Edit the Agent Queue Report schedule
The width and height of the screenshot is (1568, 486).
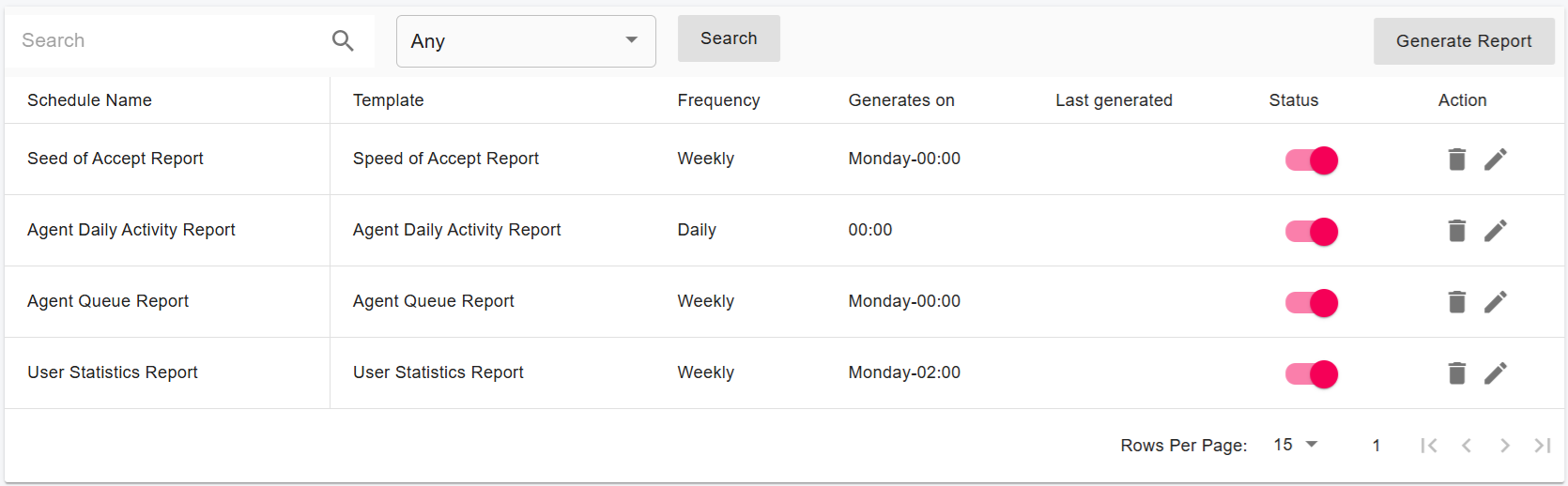(x=1496, y=302)
